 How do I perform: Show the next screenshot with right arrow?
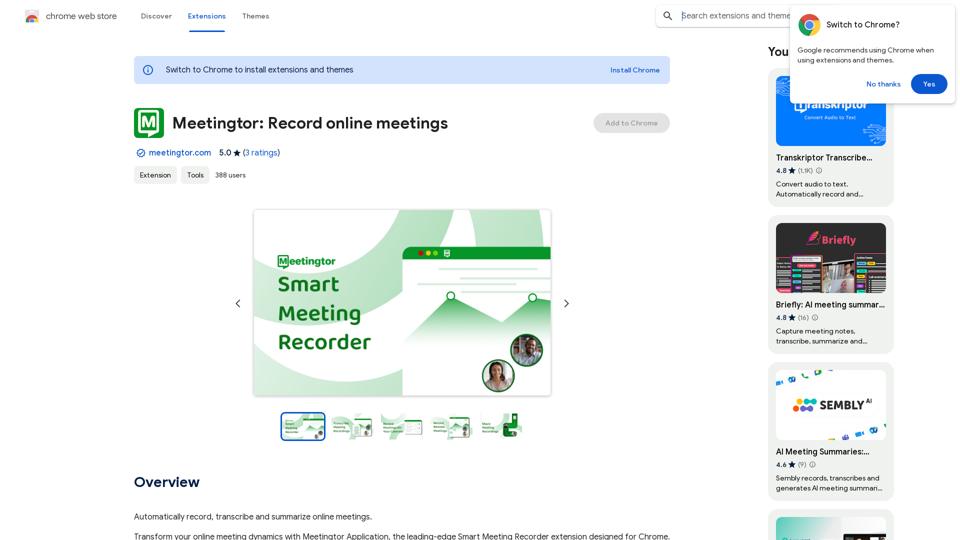click(x=566, y=304)
